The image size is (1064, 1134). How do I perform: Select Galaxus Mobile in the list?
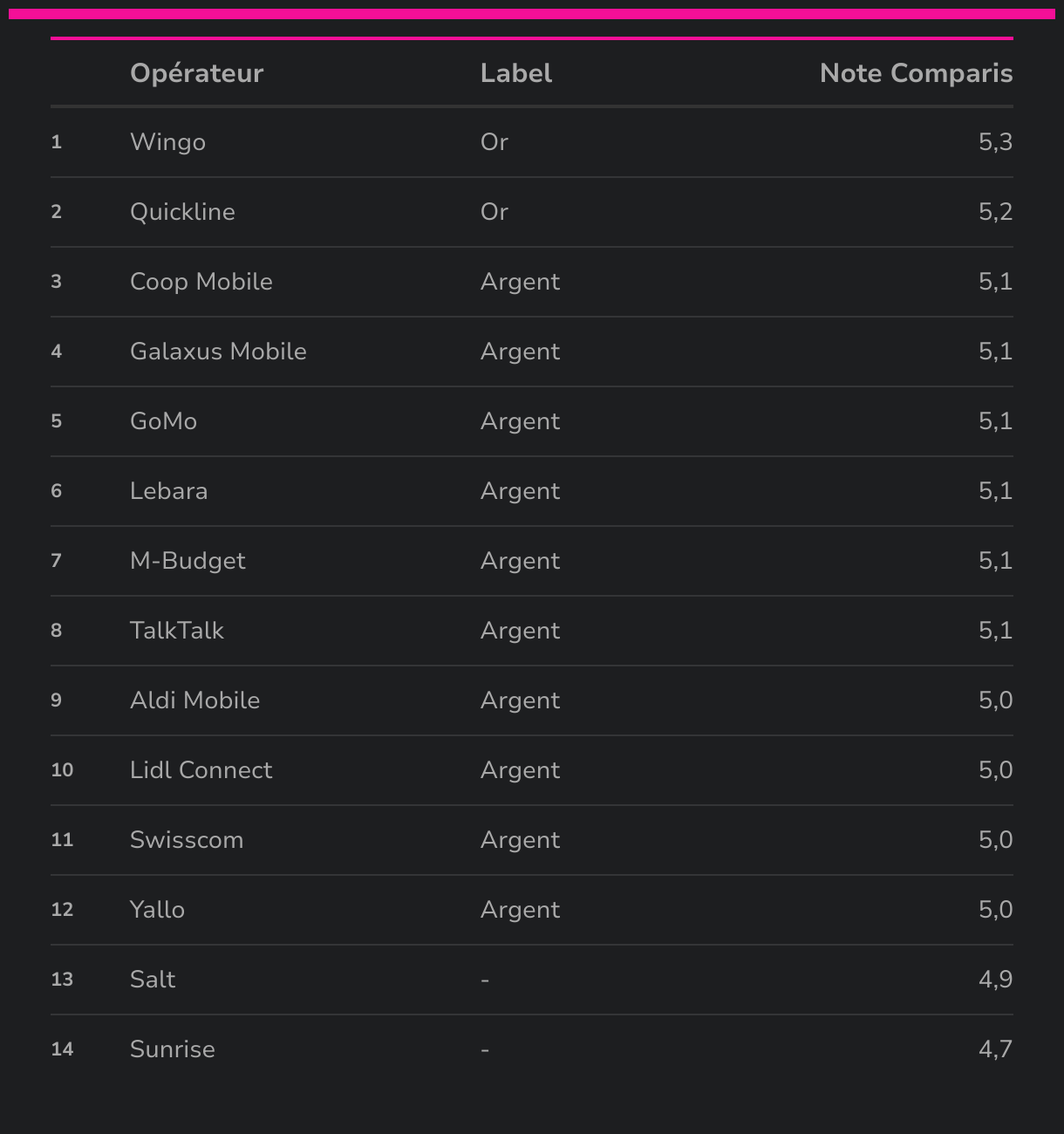click(x=218, y=352)
